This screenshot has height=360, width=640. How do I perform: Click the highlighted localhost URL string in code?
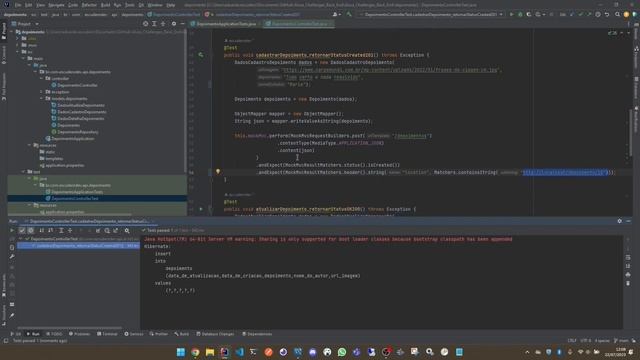point(565,172)
